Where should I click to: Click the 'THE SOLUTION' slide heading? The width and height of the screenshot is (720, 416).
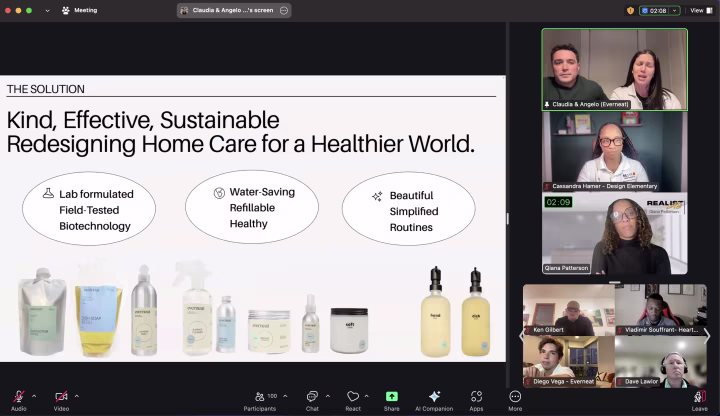45,89
